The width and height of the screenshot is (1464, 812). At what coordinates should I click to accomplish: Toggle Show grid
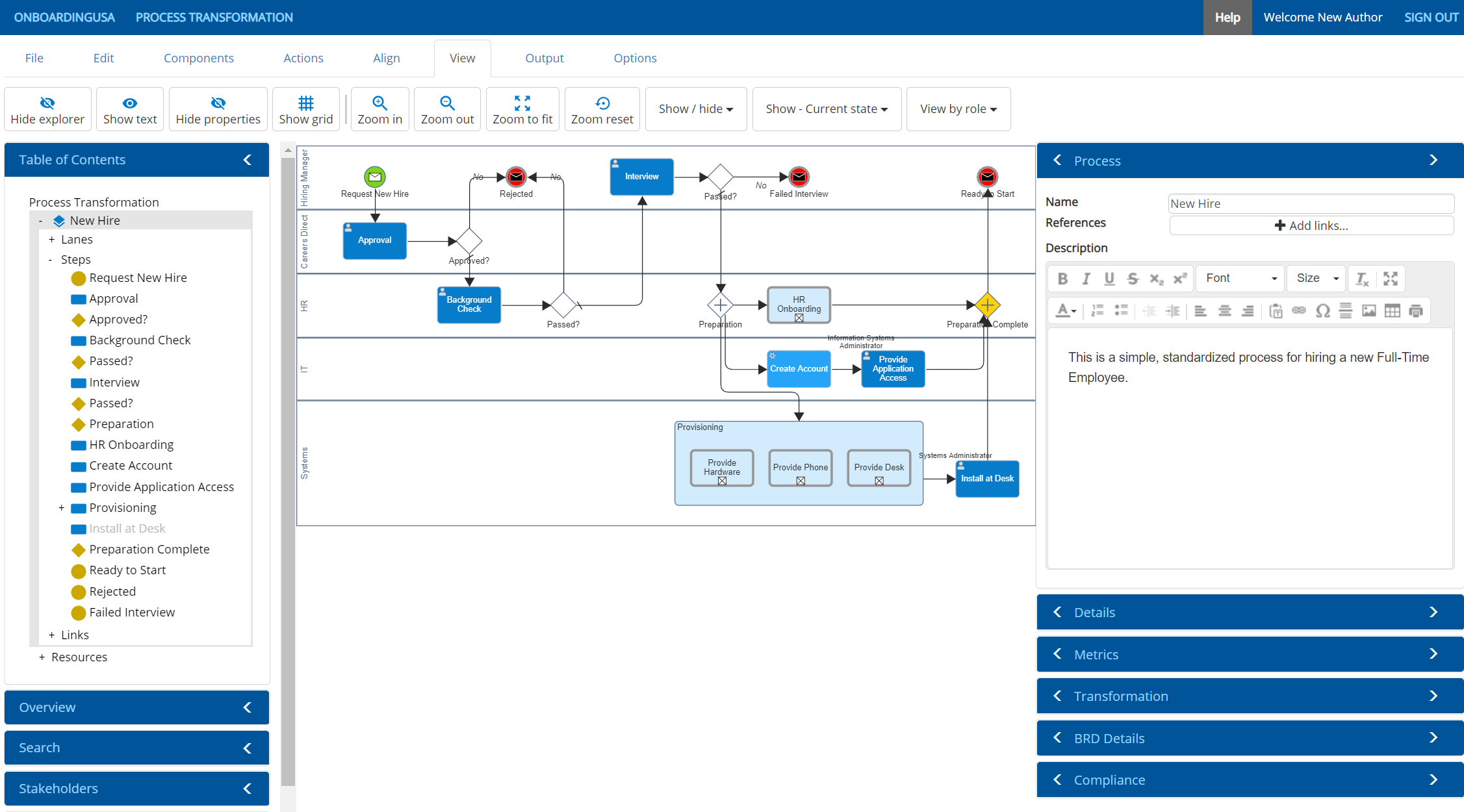coord(305,109)
